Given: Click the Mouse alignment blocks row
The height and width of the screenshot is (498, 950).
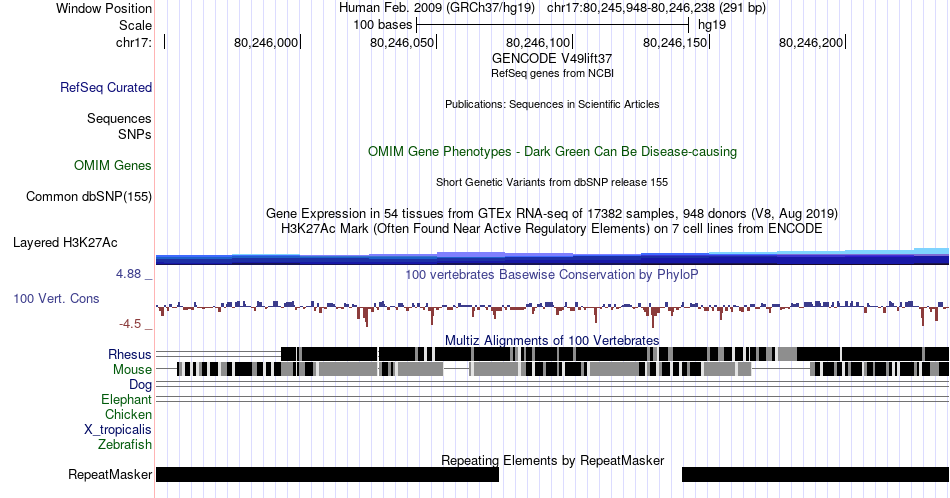Looking at the screenshot, I should pyautogui.click(x=552, y=369).
